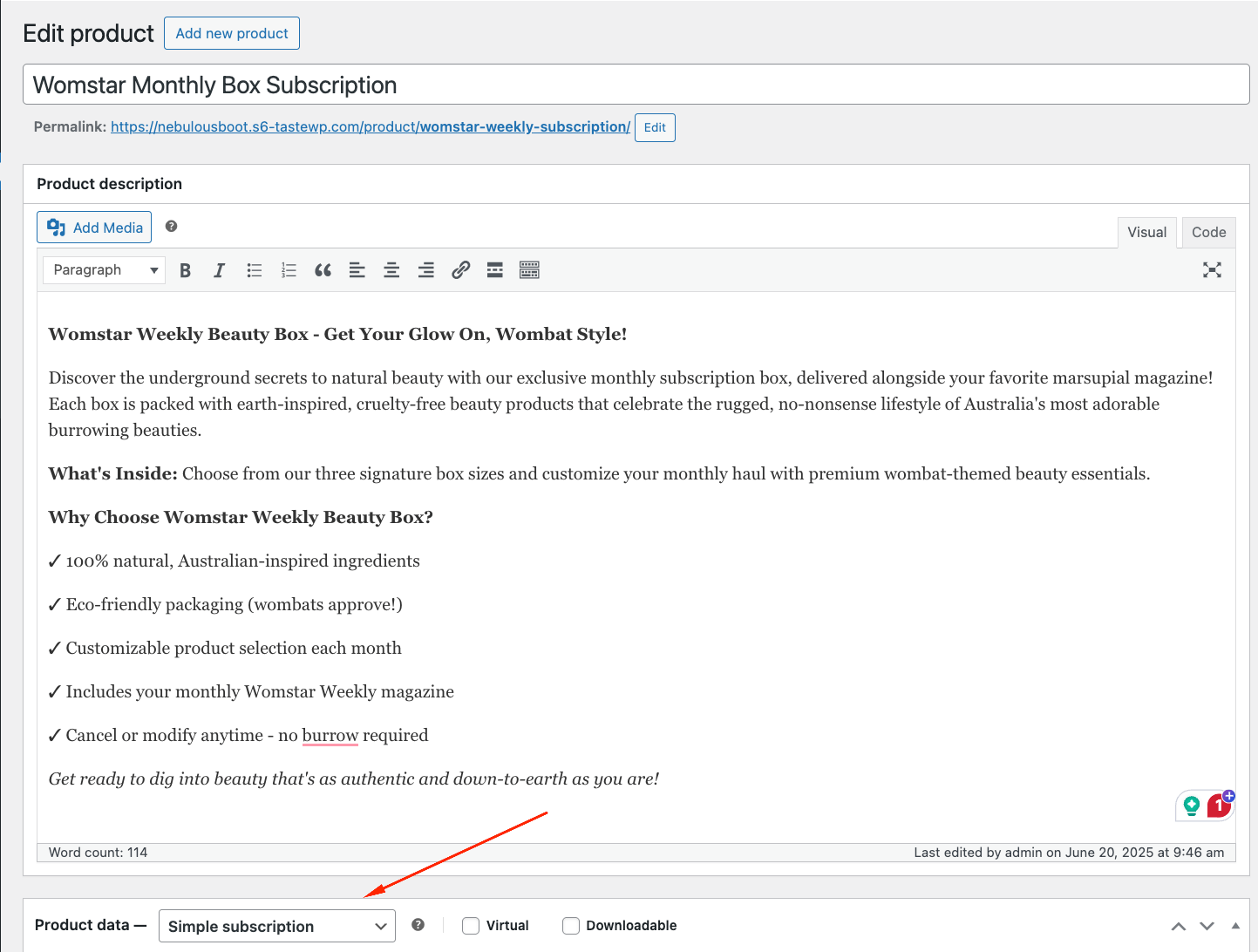1258x952 pixels.
Task: Switch to the Visual editor tab
Action: click(1146, 233)
